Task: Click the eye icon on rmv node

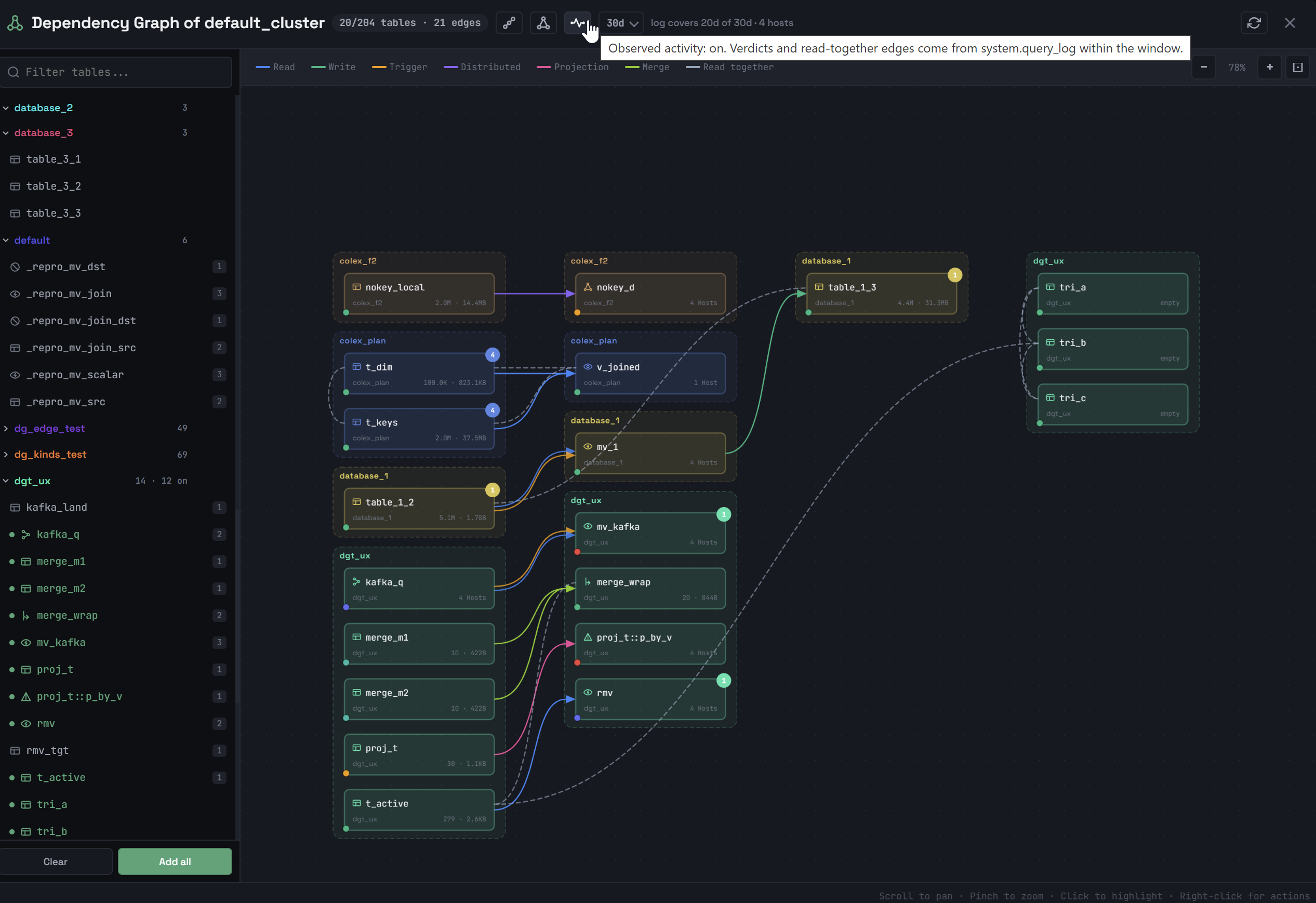Action: click(588, 693)
